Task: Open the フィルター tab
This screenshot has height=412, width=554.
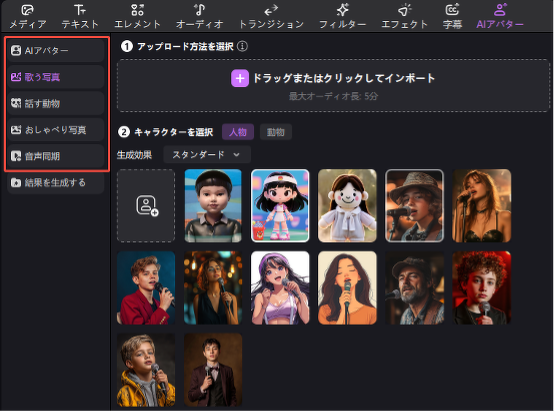Action: click(342, 16)
